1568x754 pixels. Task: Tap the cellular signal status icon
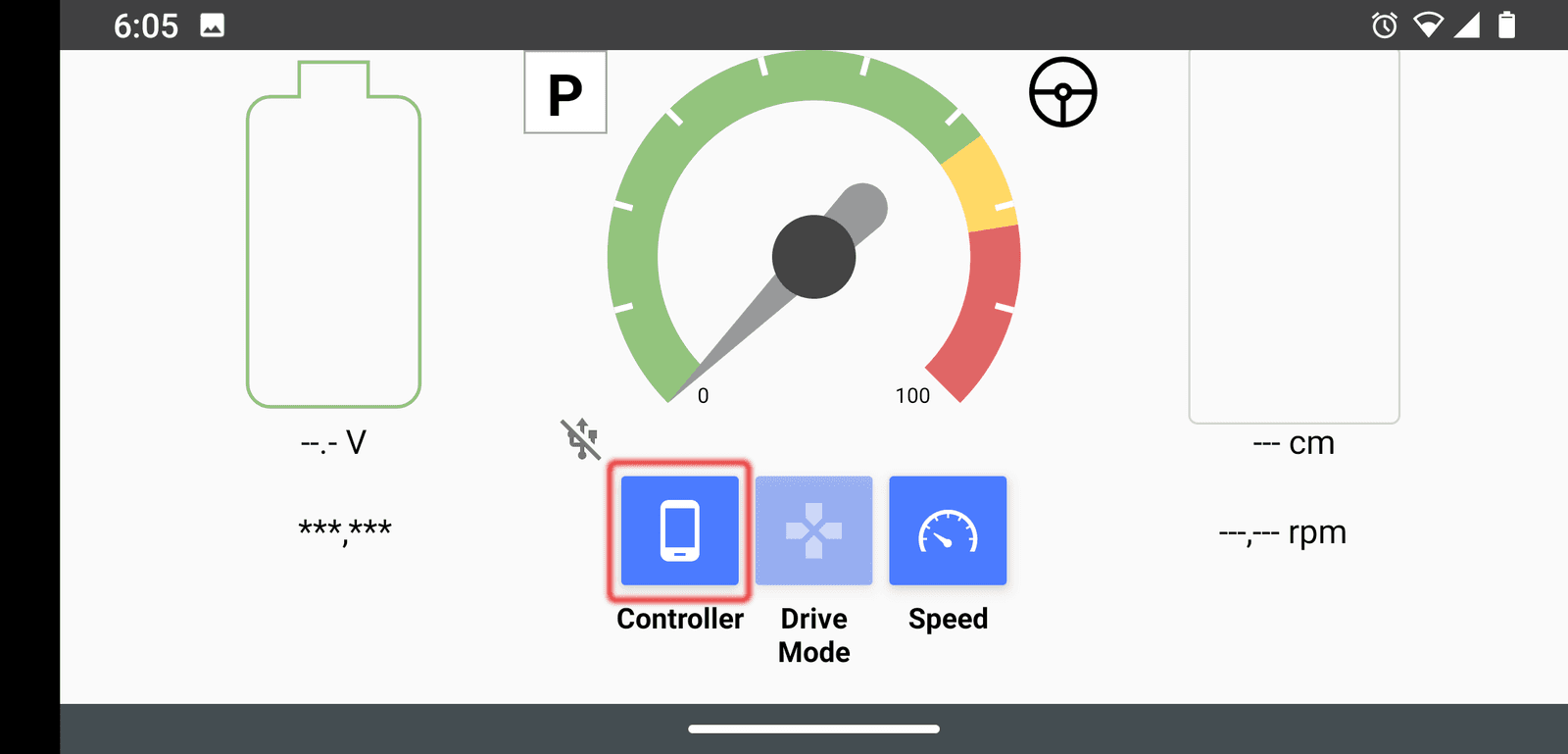1467,25
